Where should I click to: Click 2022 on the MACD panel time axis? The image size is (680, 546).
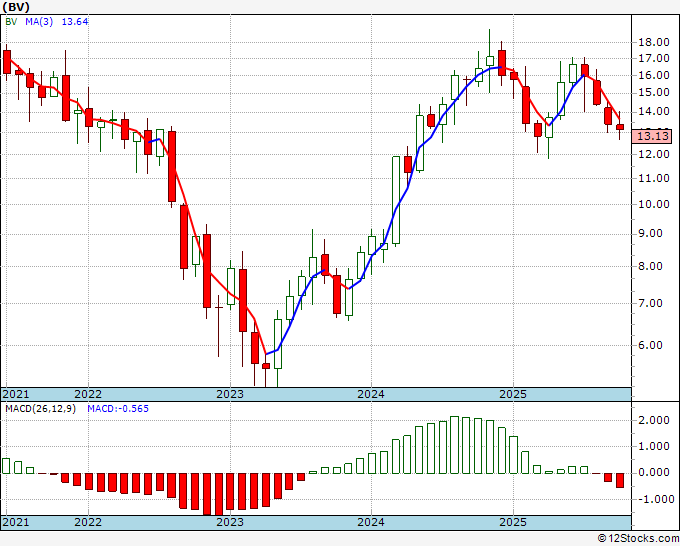point(88,522)
